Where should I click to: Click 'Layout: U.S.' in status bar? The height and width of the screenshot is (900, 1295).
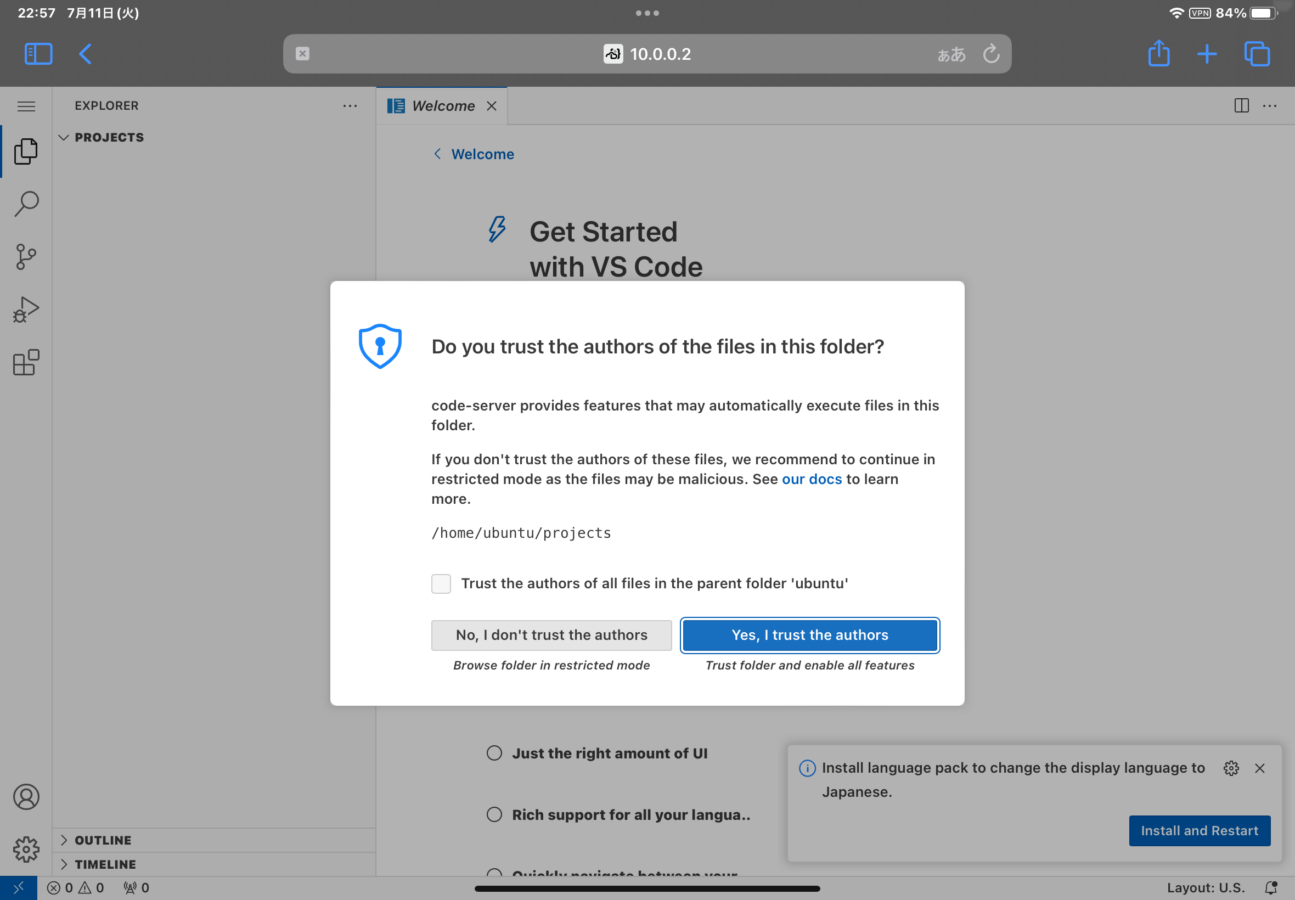tap(1206, 888)
